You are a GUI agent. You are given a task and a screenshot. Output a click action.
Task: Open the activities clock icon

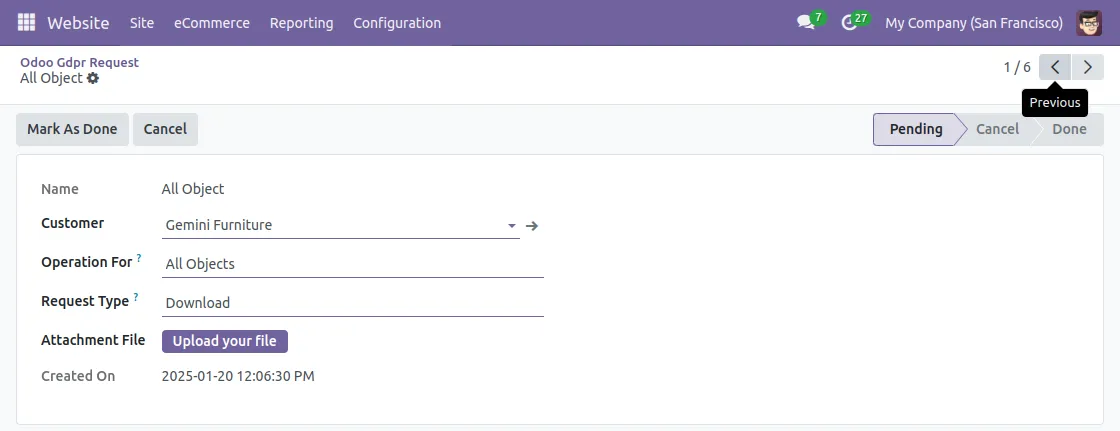pos(850,22)
